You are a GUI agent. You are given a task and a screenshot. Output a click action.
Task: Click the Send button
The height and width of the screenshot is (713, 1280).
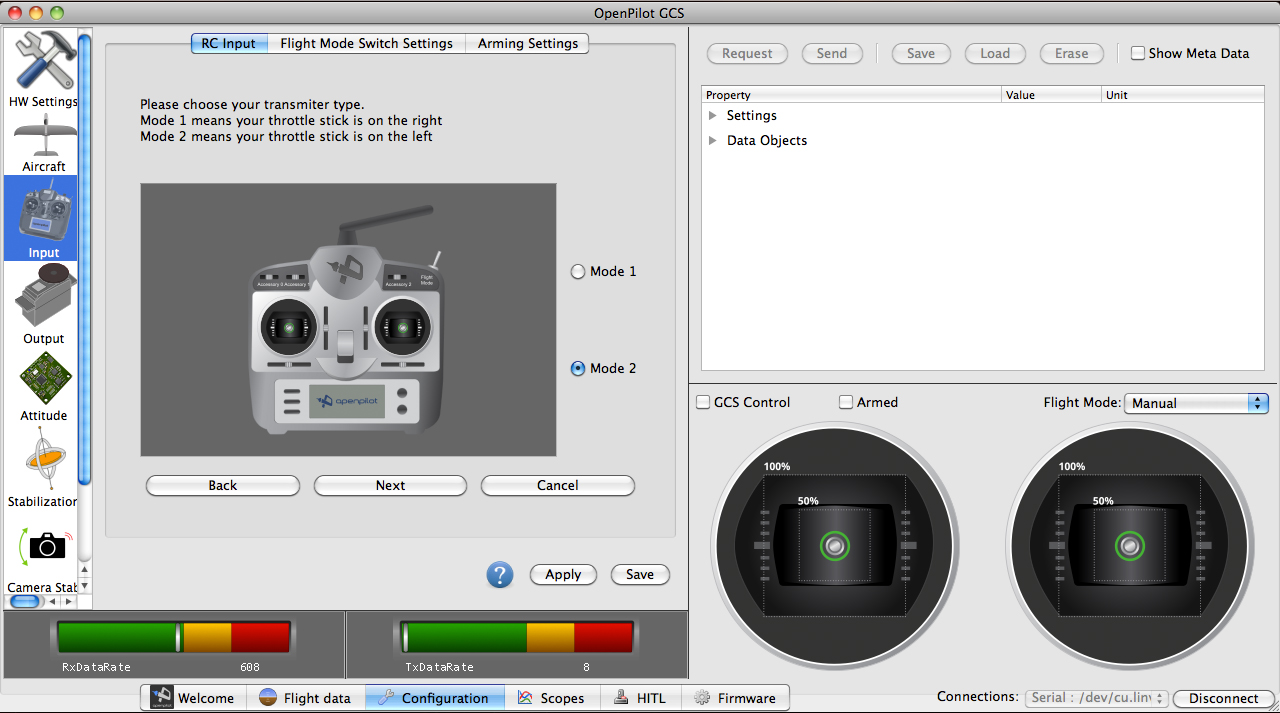[x=832, y=53]
